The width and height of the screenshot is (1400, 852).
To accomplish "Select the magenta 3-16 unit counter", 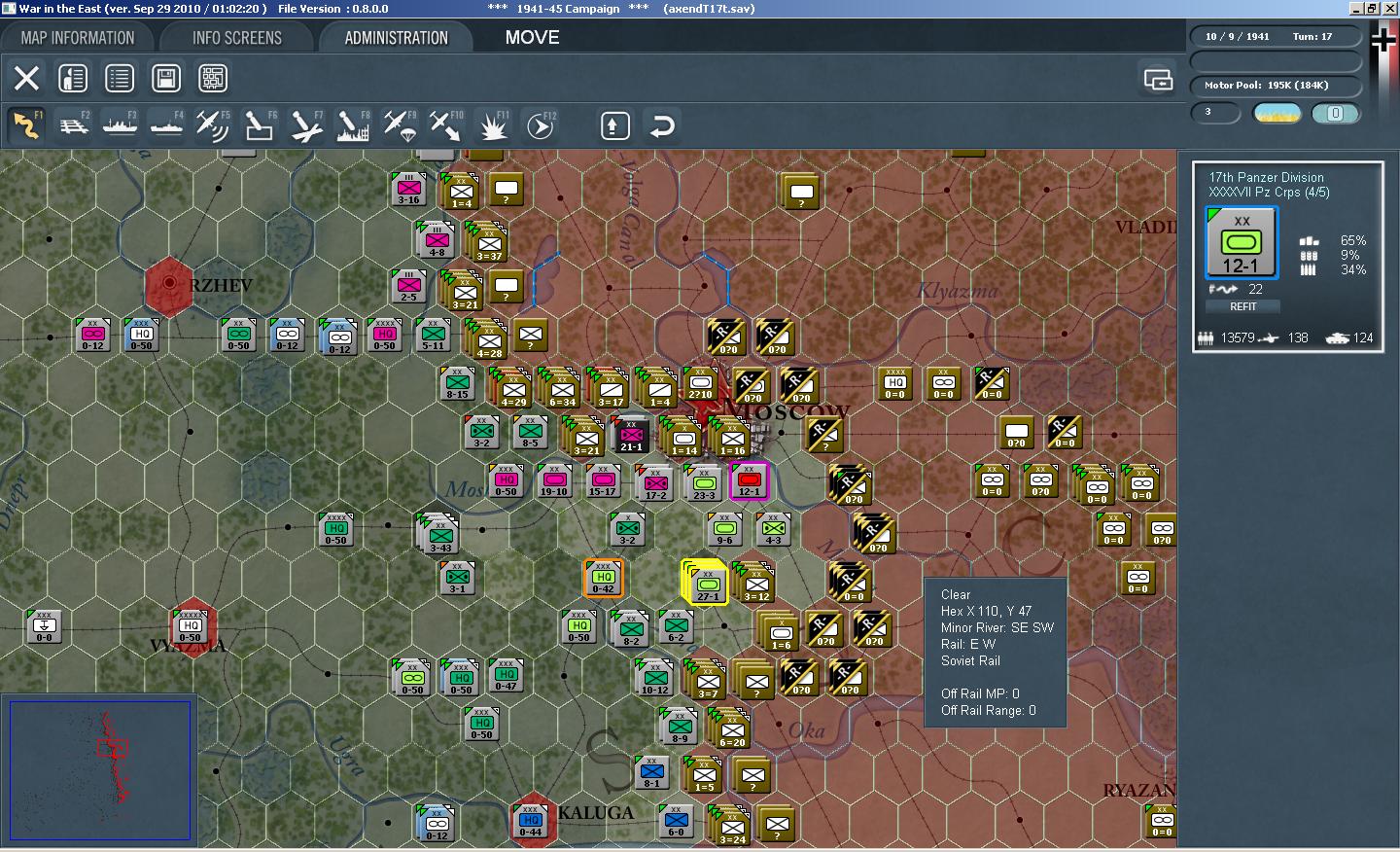I will pyautogui.click(x=408, y=189).
